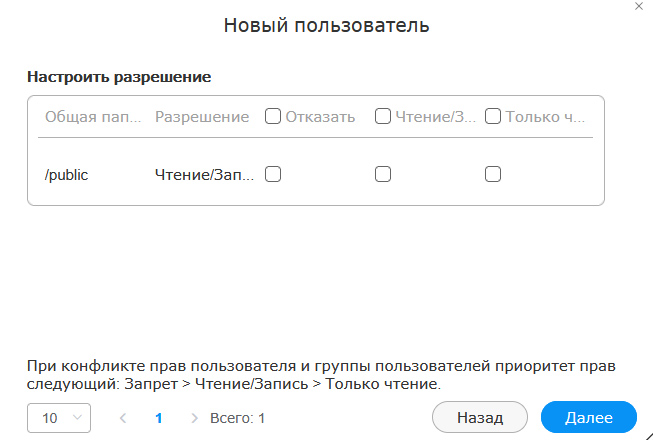Click the Общая пап... column header
The width and height of the screenshot is (653, 440).
93,117
